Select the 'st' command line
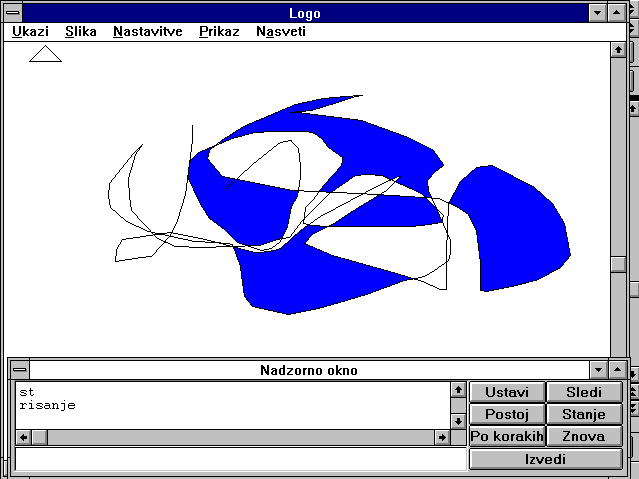Image resolution: width=639 pixels, height=479 pixels. pos(27,392)
